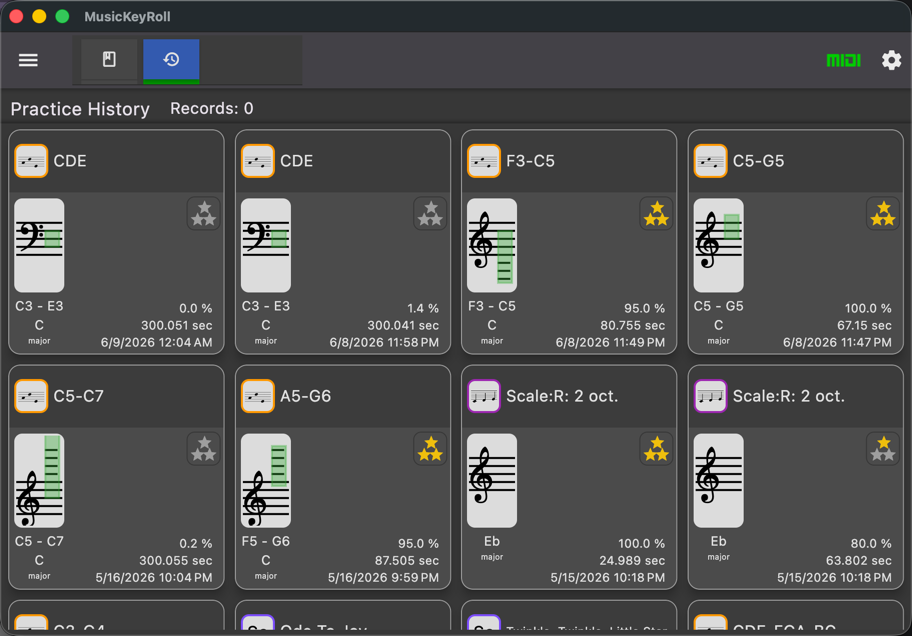Screen dimensions: 912x636
Task: Click the '80.755 sec' duration
Action: click(632, 325)
